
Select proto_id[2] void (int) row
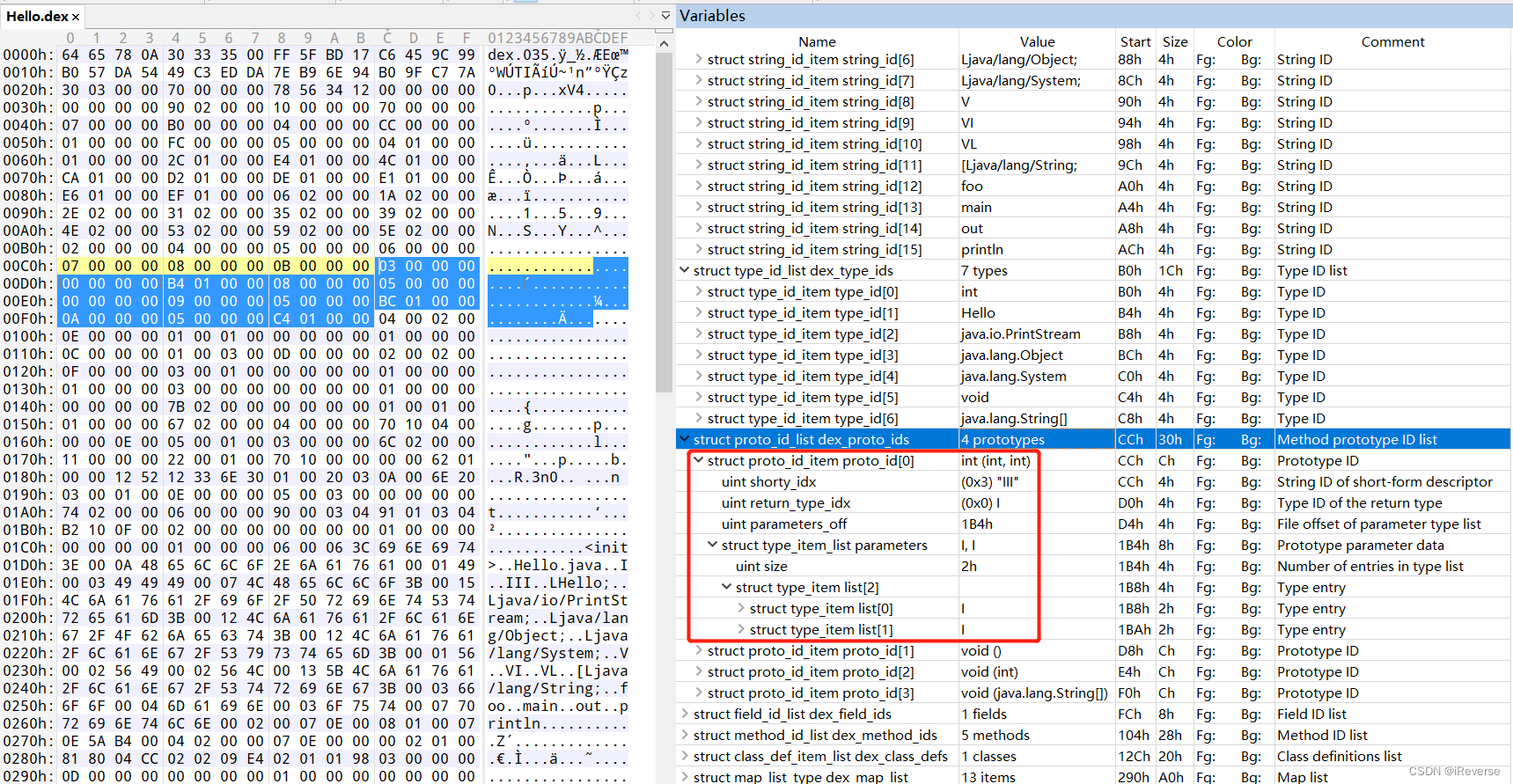click(1094, 671)
